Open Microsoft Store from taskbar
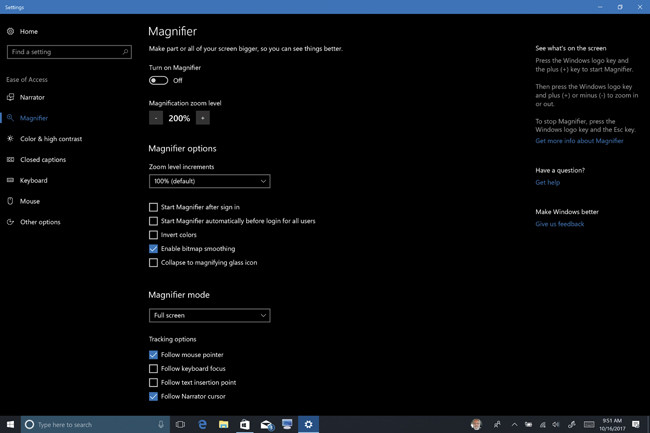The width and height of the screenshot is (650, 433). [245, 424]
